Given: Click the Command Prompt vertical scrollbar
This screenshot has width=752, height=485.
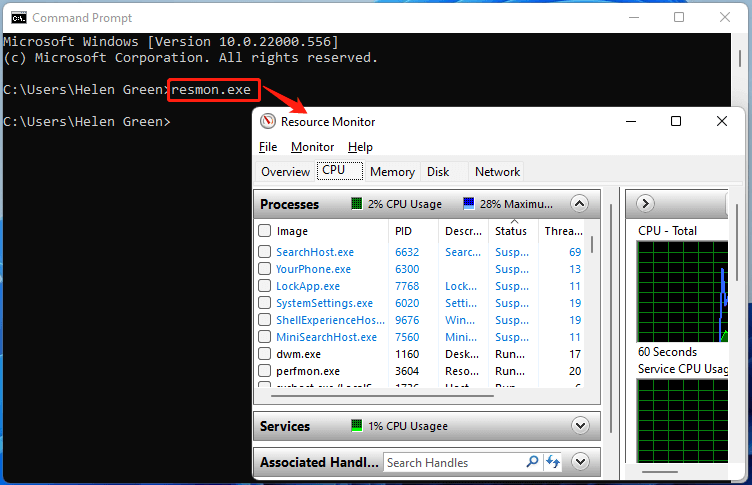Looking at the screenshot, I should click(x=739, y=58).
